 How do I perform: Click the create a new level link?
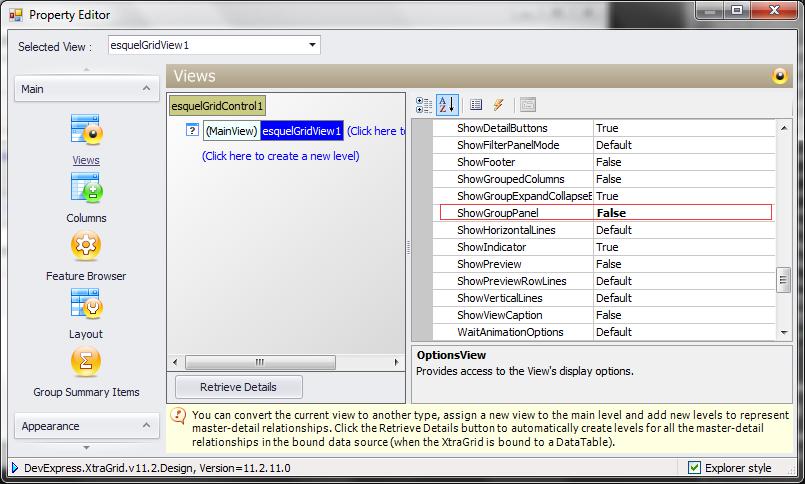[280, 156]
